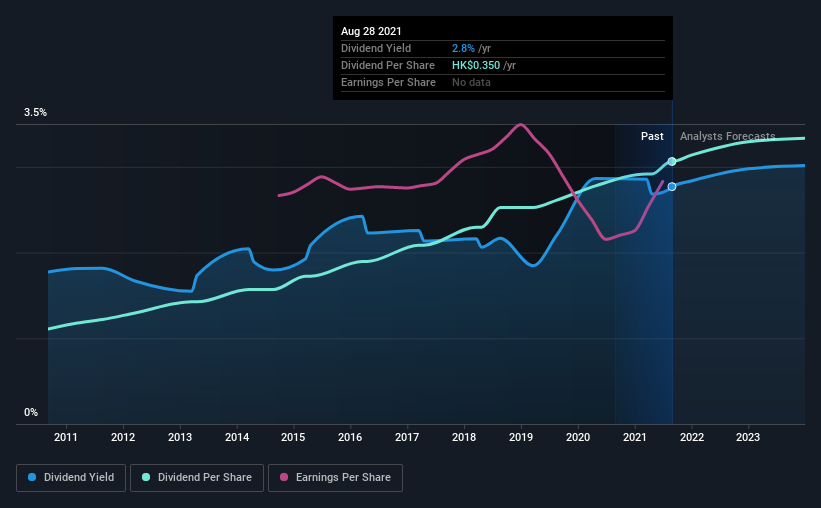Click the 2.8% dividend yield tooltip value
The height and width of the screenshot is (508, 821).
click(463, 48)
